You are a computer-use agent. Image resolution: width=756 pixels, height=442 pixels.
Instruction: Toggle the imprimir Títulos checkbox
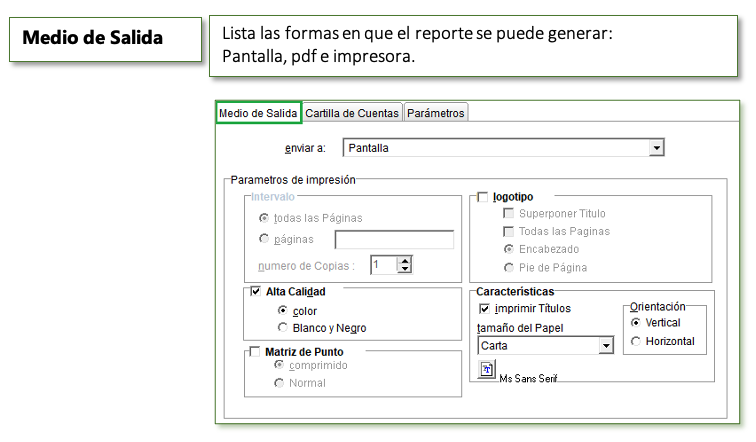[x=485, y=309]
